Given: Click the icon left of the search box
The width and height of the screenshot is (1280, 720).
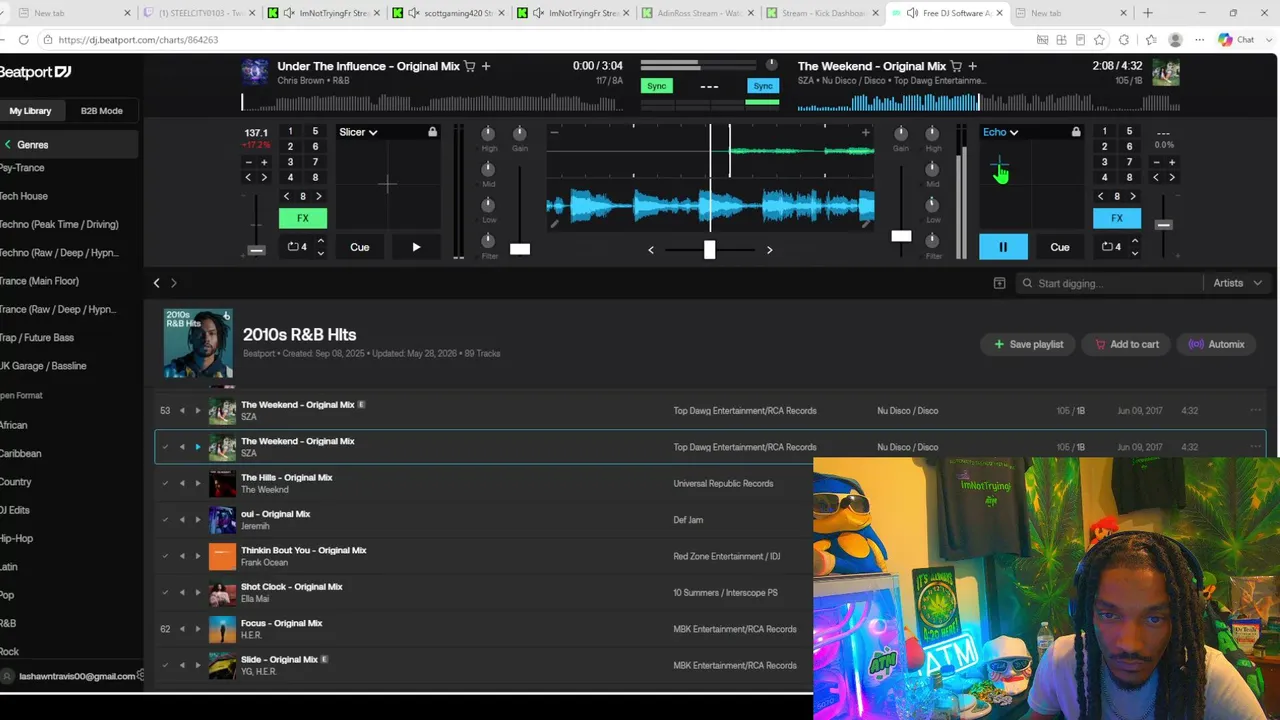Looking at the screenshot, I should (999, 284).
